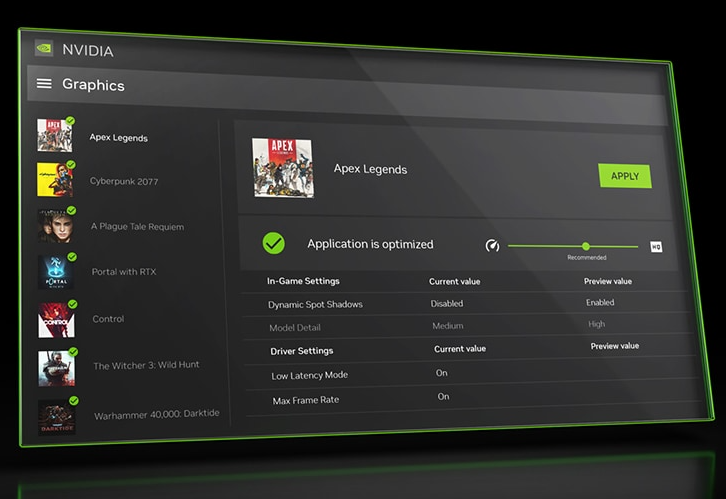This screenshot has height=499, width=726.
Task: Click the optimization slider Recommended handle
Action: coord(586,246)
